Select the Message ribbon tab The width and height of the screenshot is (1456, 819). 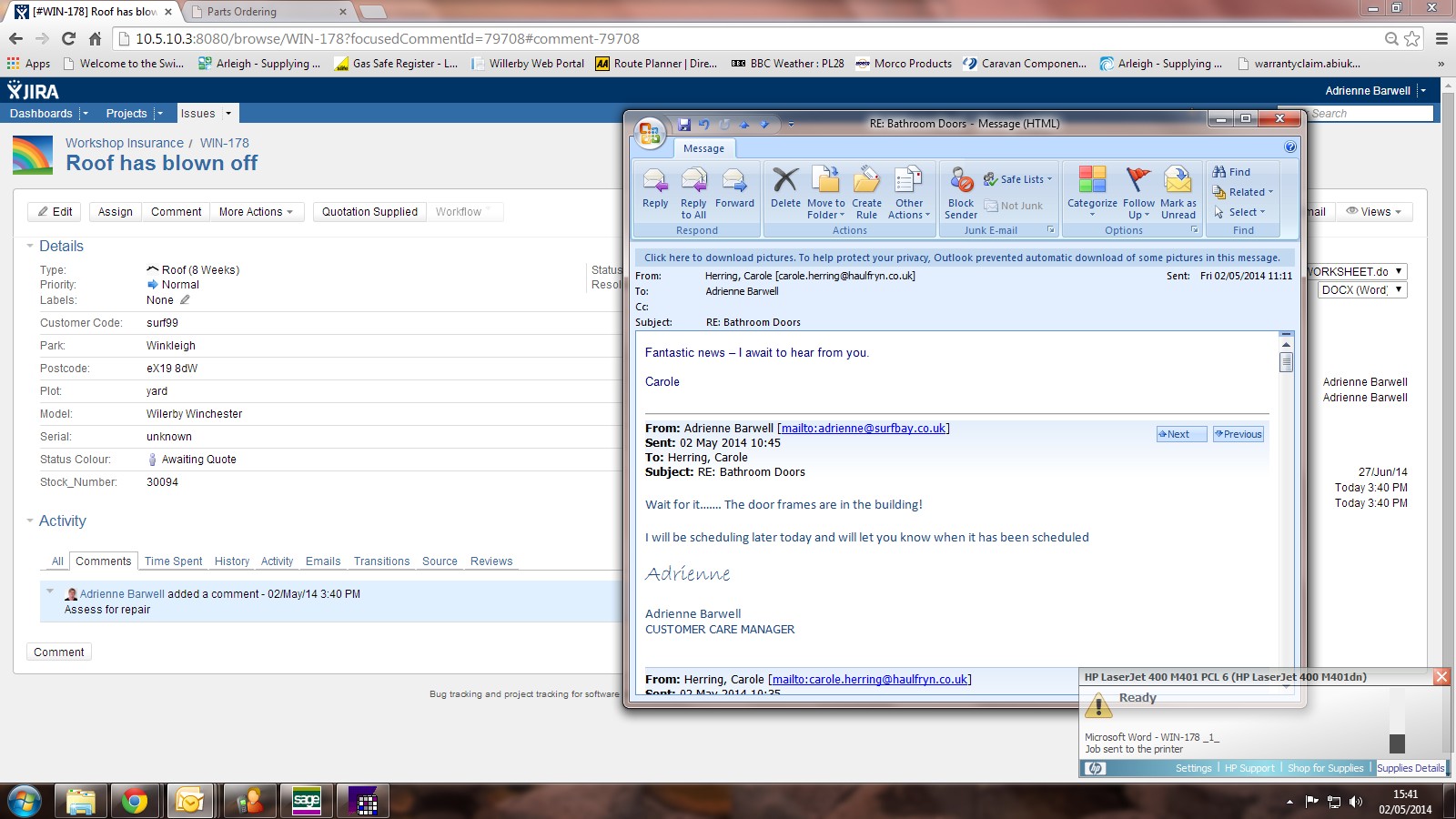coord(704,148)
